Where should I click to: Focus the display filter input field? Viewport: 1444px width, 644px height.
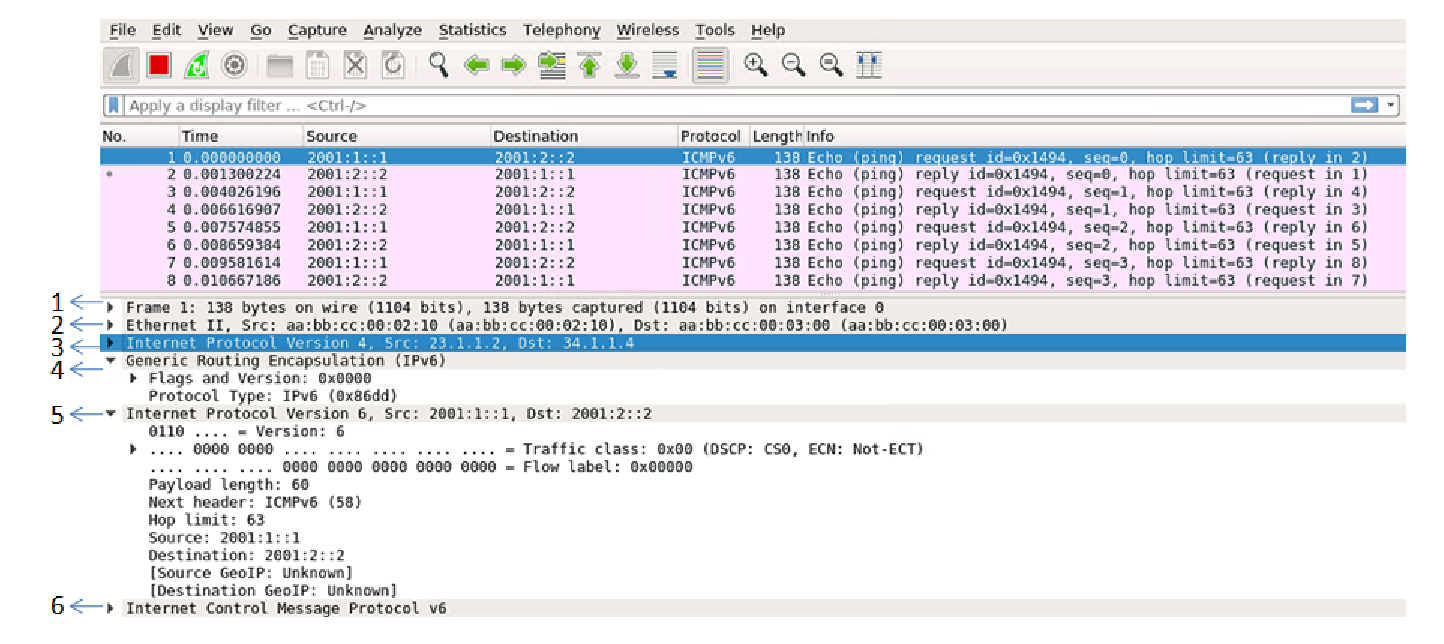[x=735, y=105]
